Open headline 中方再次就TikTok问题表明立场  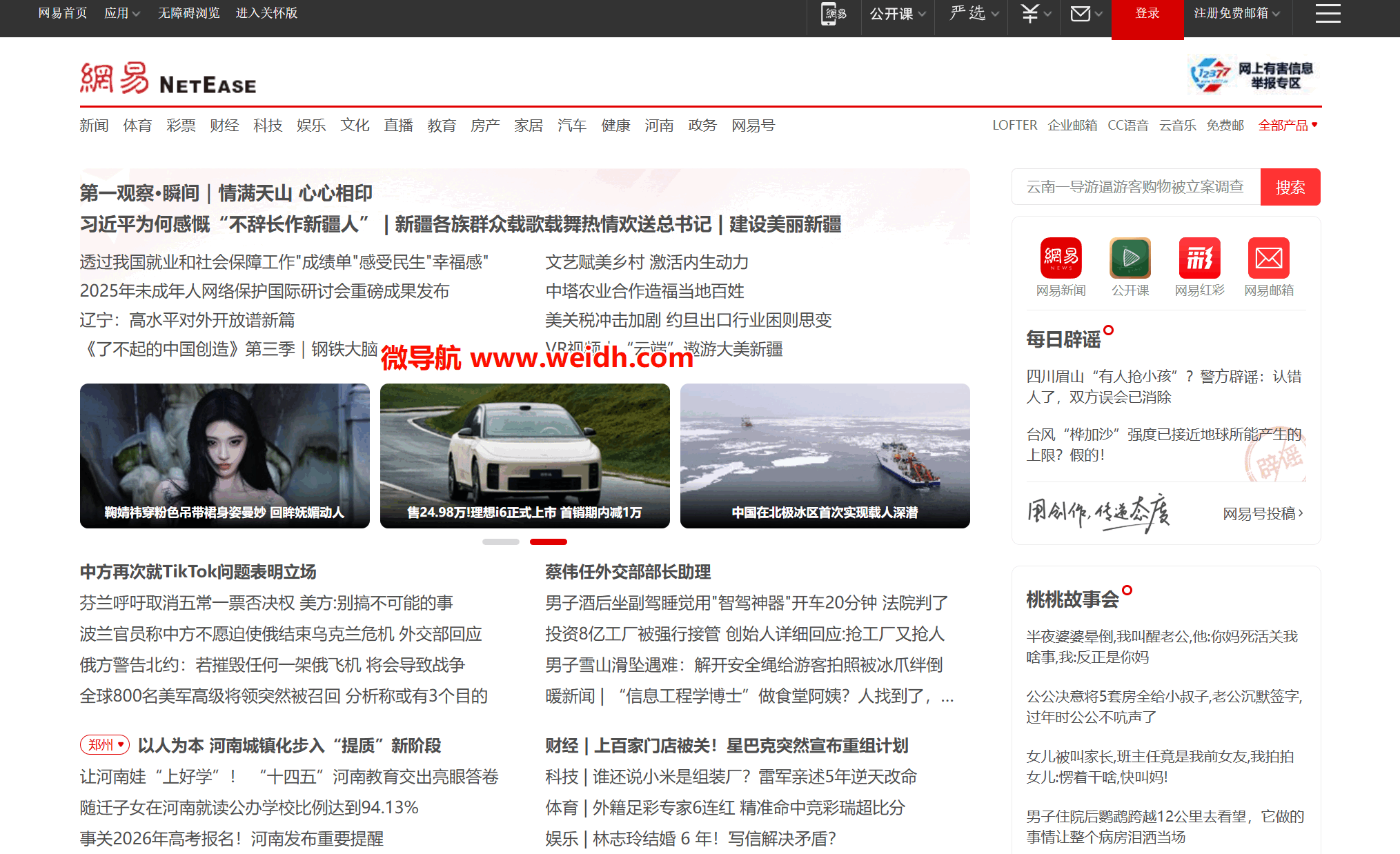coord(198,572)
